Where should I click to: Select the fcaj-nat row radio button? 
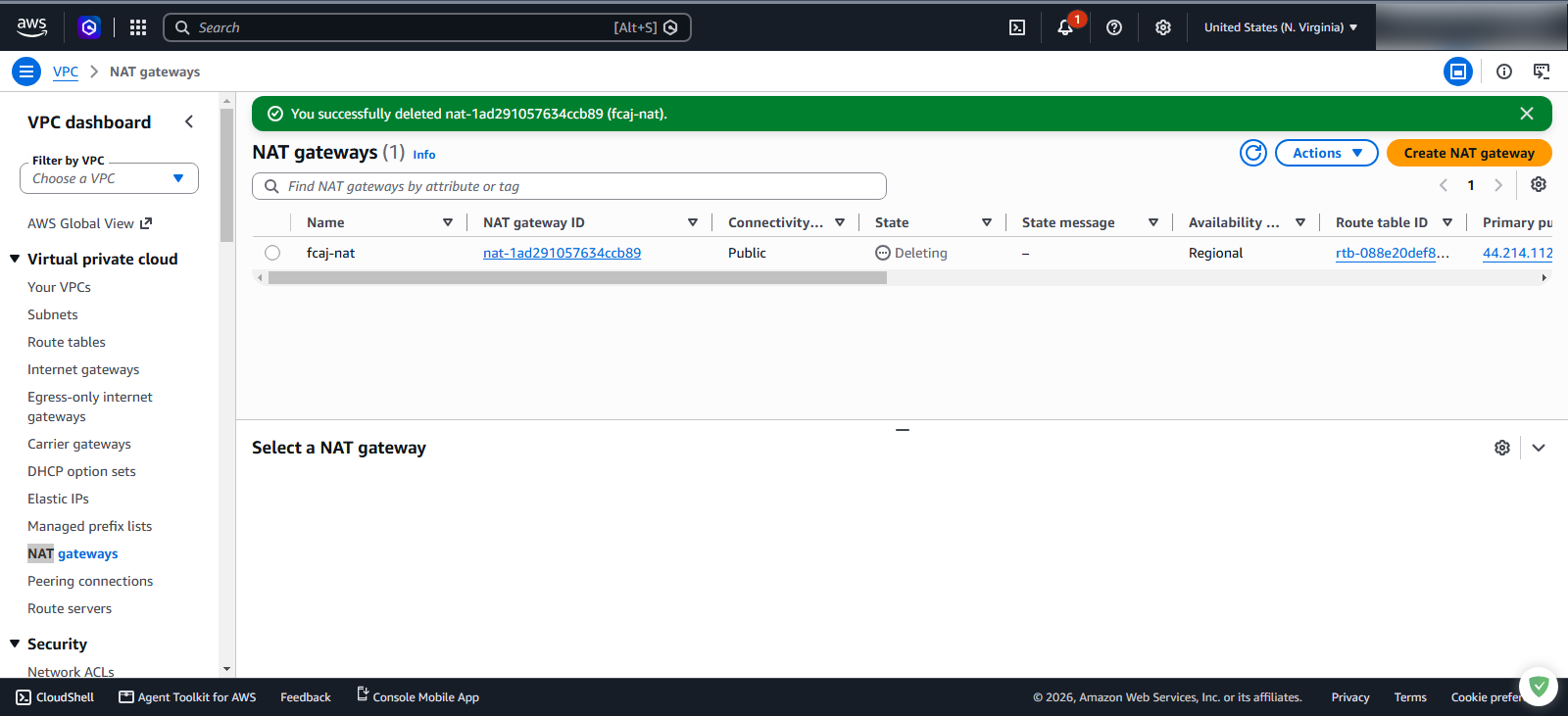point(272,253)
